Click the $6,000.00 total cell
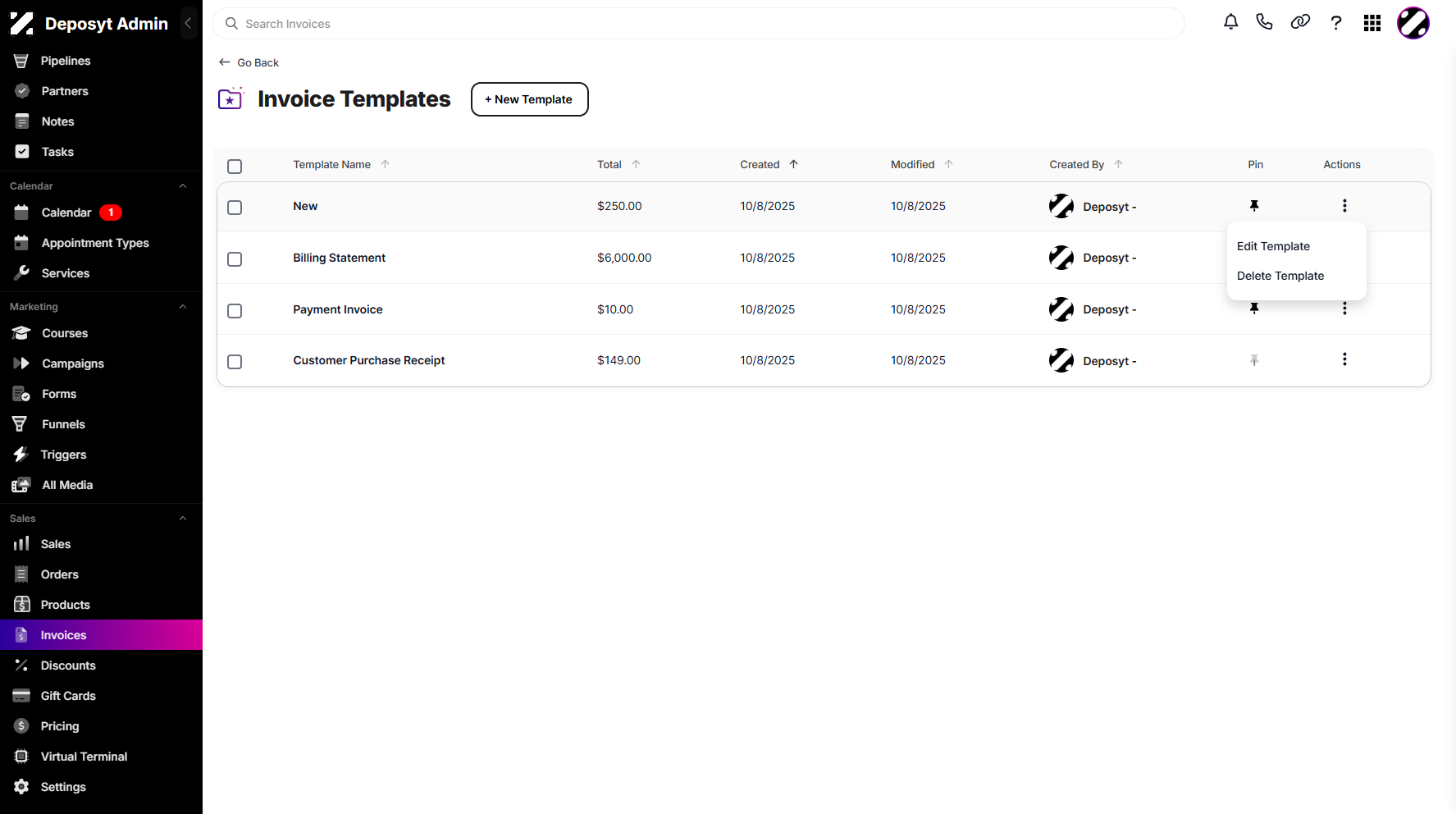Image resolution: width=1456 pixels, height=814 pixels. pos(624,258)
